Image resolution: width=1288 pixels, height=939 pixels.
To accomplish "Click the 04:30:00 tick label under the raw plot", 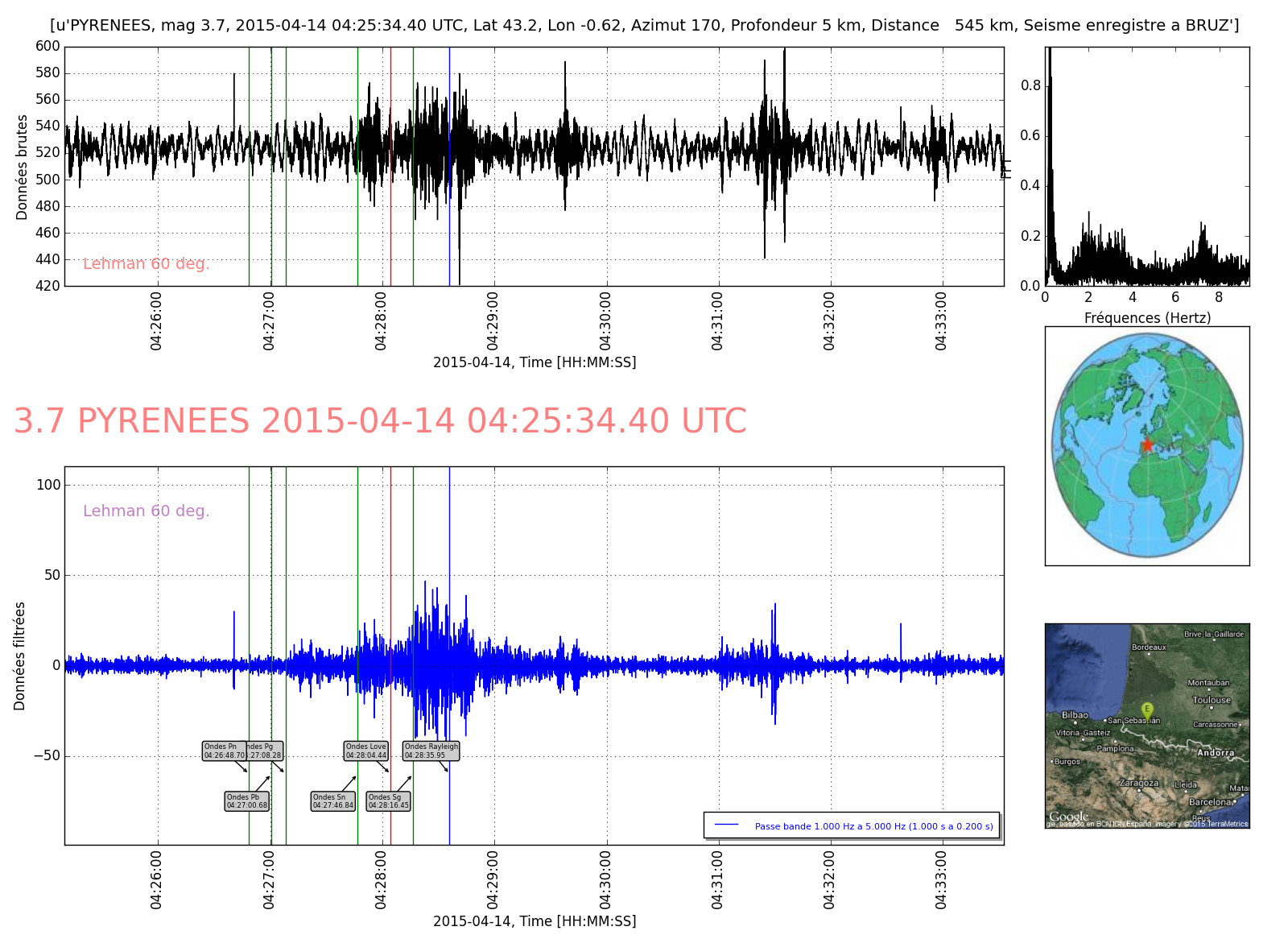I will pyautogui.click(x=605, y=321).
